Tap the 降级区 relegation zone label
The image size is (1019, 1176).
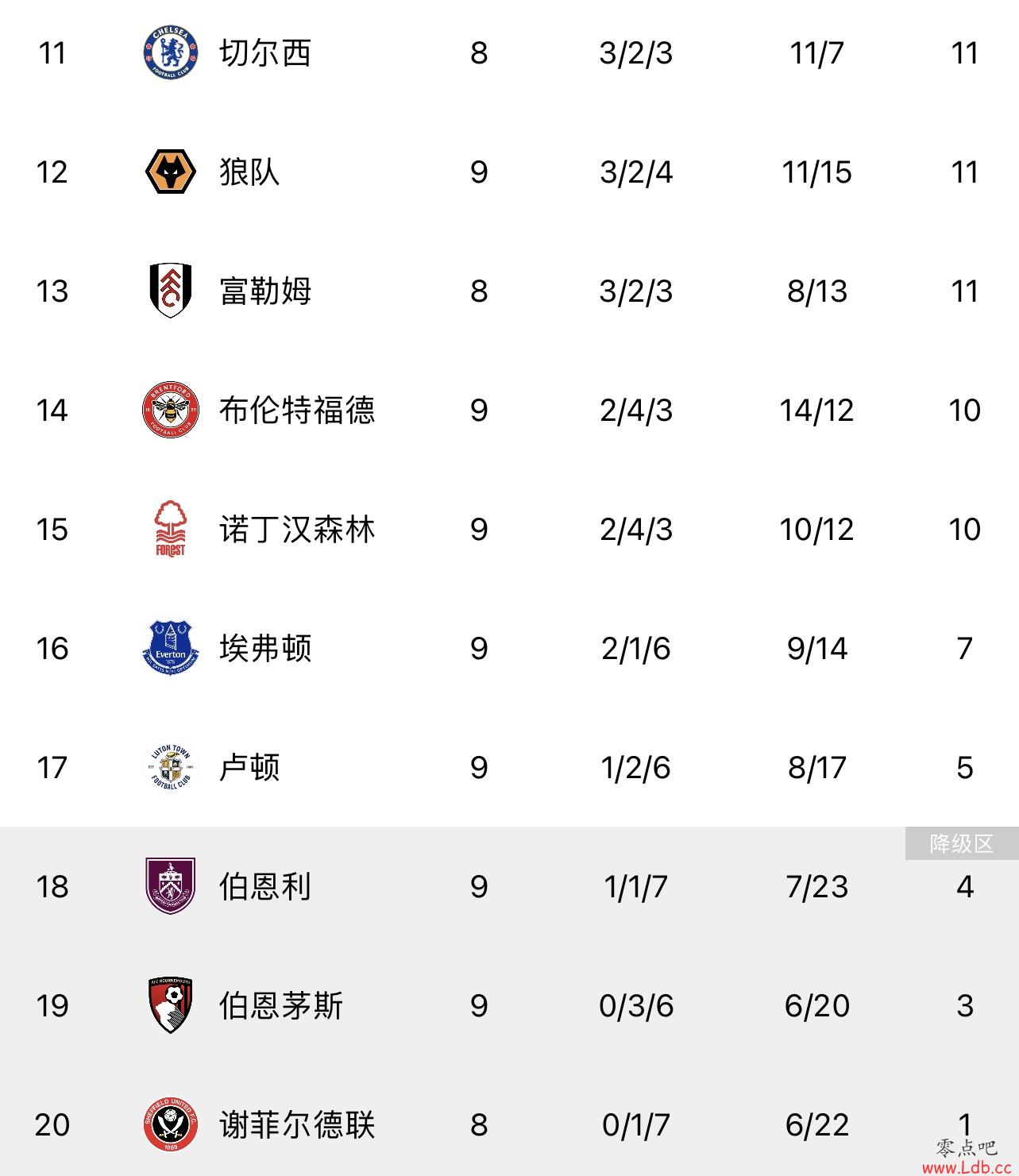[962, 843]
